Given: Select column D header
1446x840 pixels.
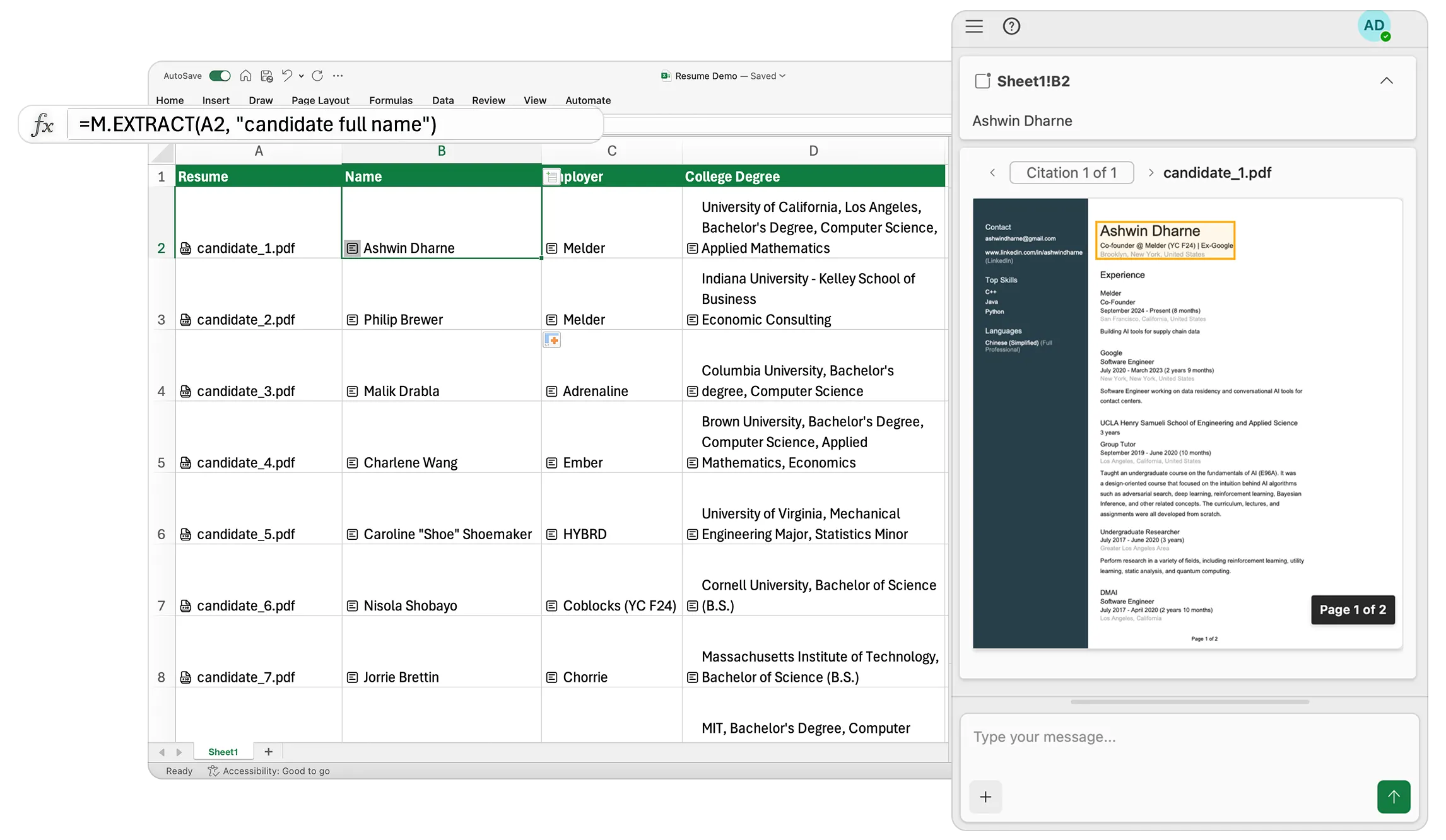Looking at the screenshot, I should (813, 151).
